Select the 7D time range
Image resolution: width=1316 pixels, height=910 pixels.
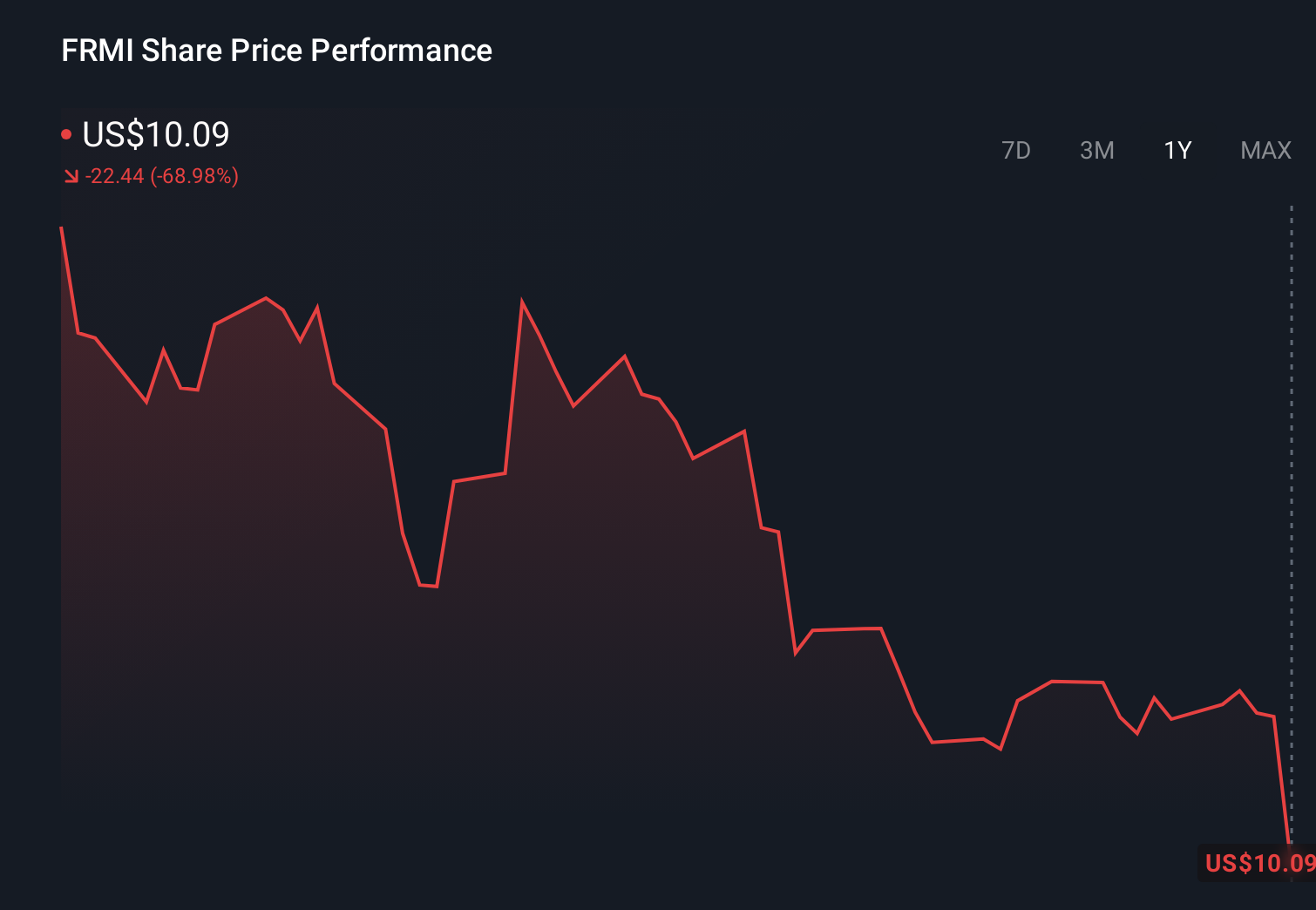click(1017, 150)
